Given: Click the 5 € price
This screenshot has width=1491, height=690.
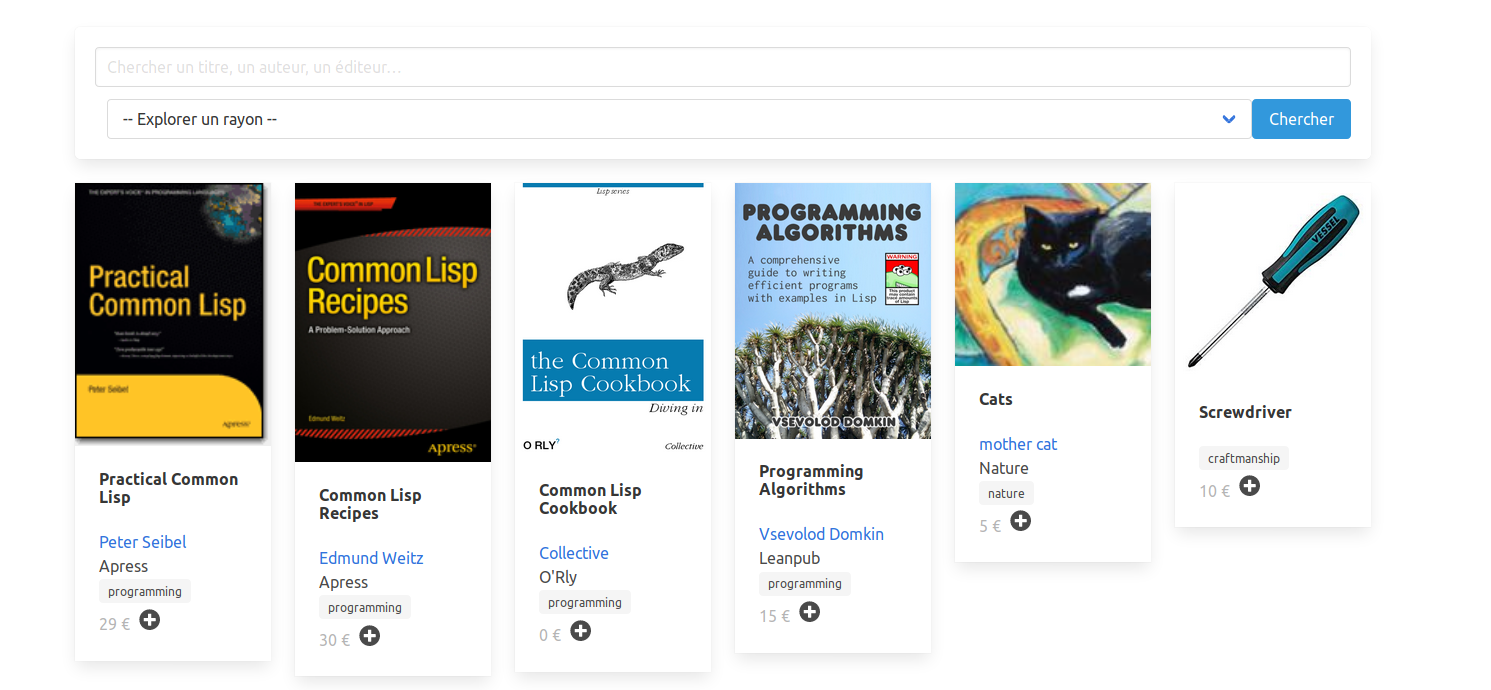Looking at the screenshot, I should pyautogui.click(x=990, y=526).
